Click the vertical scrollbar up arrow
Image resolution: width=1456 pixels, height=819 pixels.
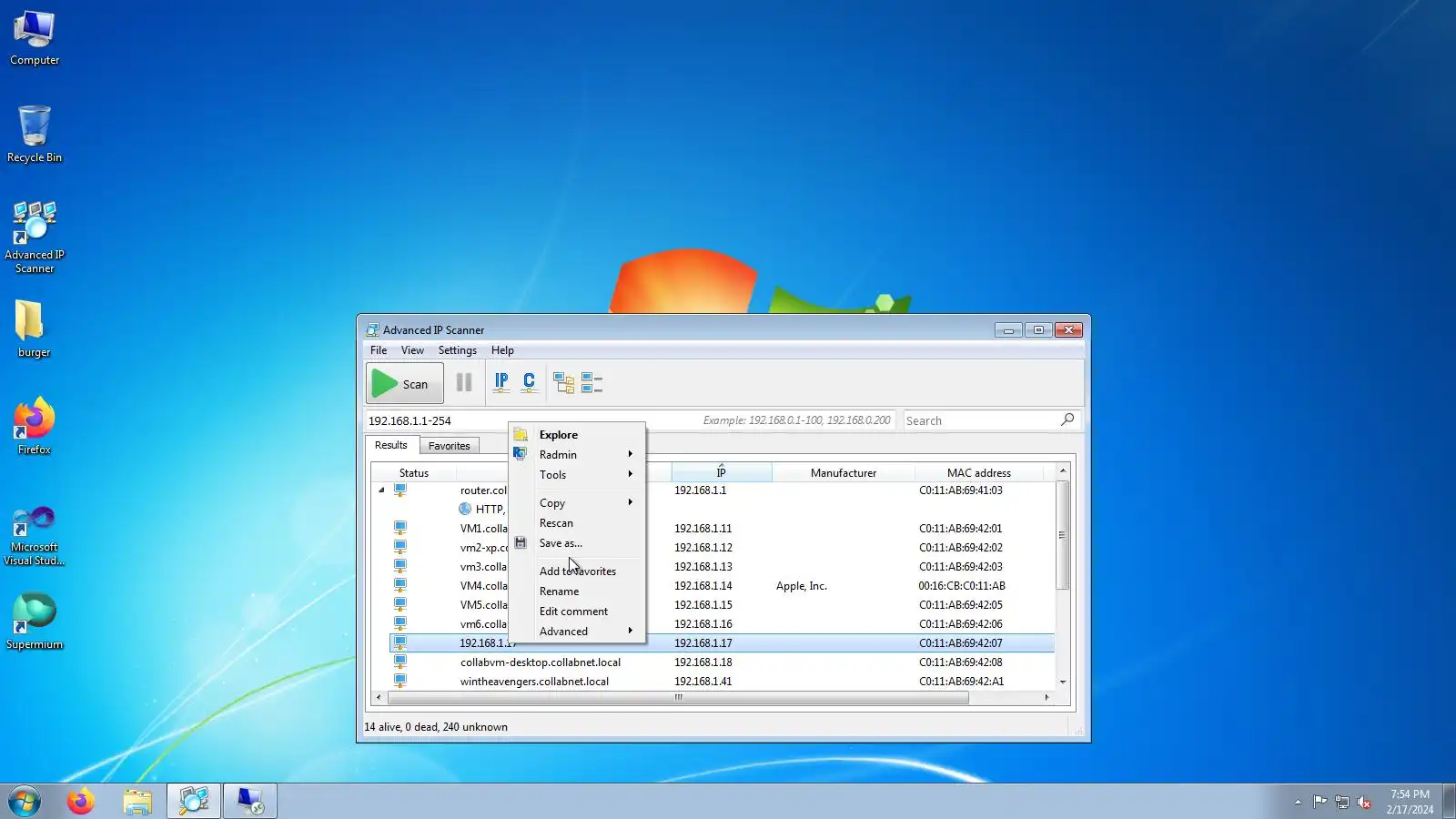1062,470
